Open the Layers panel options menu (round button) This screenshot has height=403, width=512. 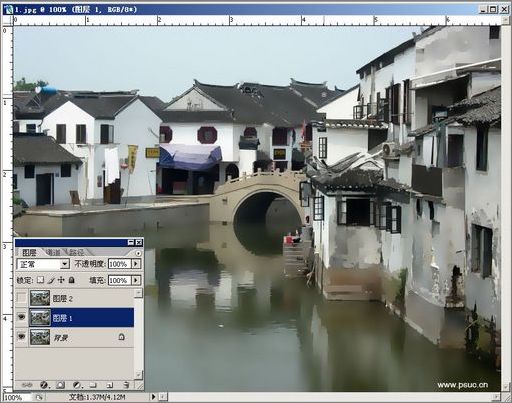click(138, 253)
